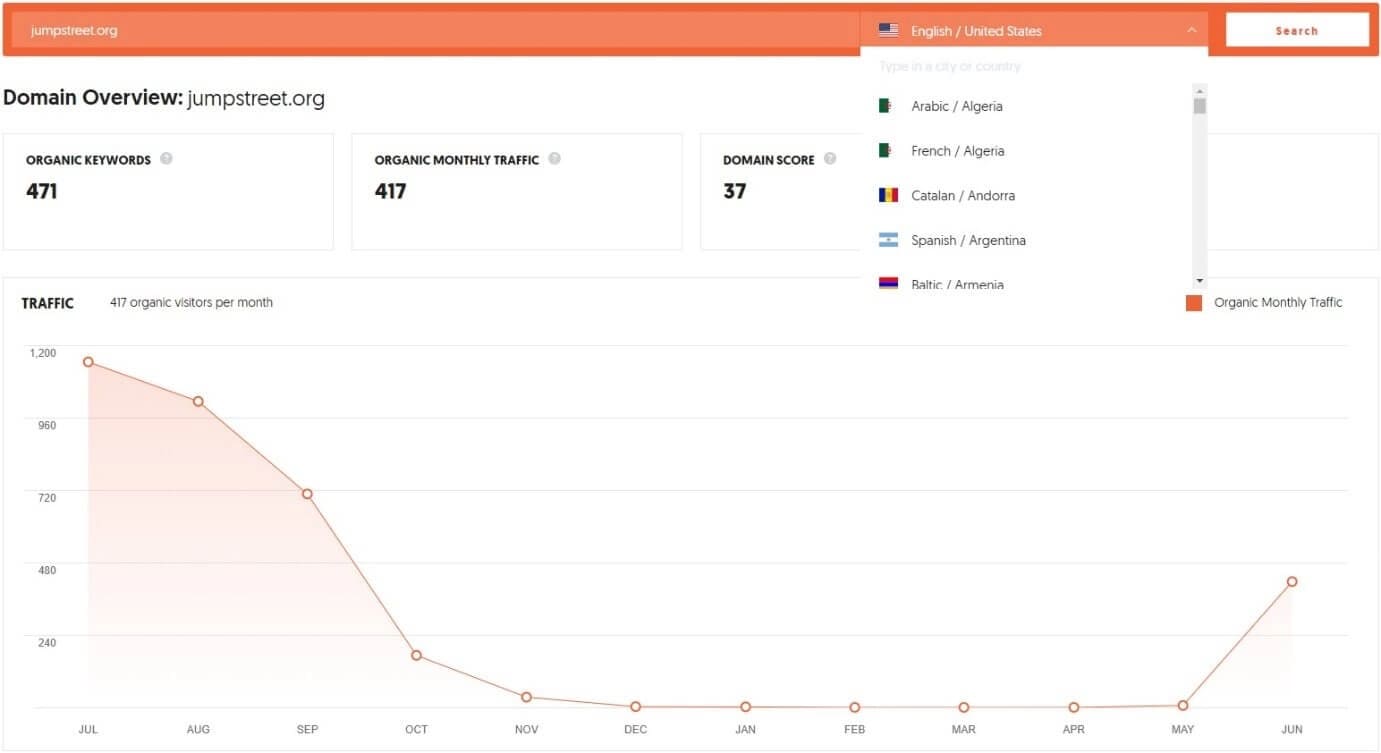Click the help icon beside Organic Keywords

[166, 158]
